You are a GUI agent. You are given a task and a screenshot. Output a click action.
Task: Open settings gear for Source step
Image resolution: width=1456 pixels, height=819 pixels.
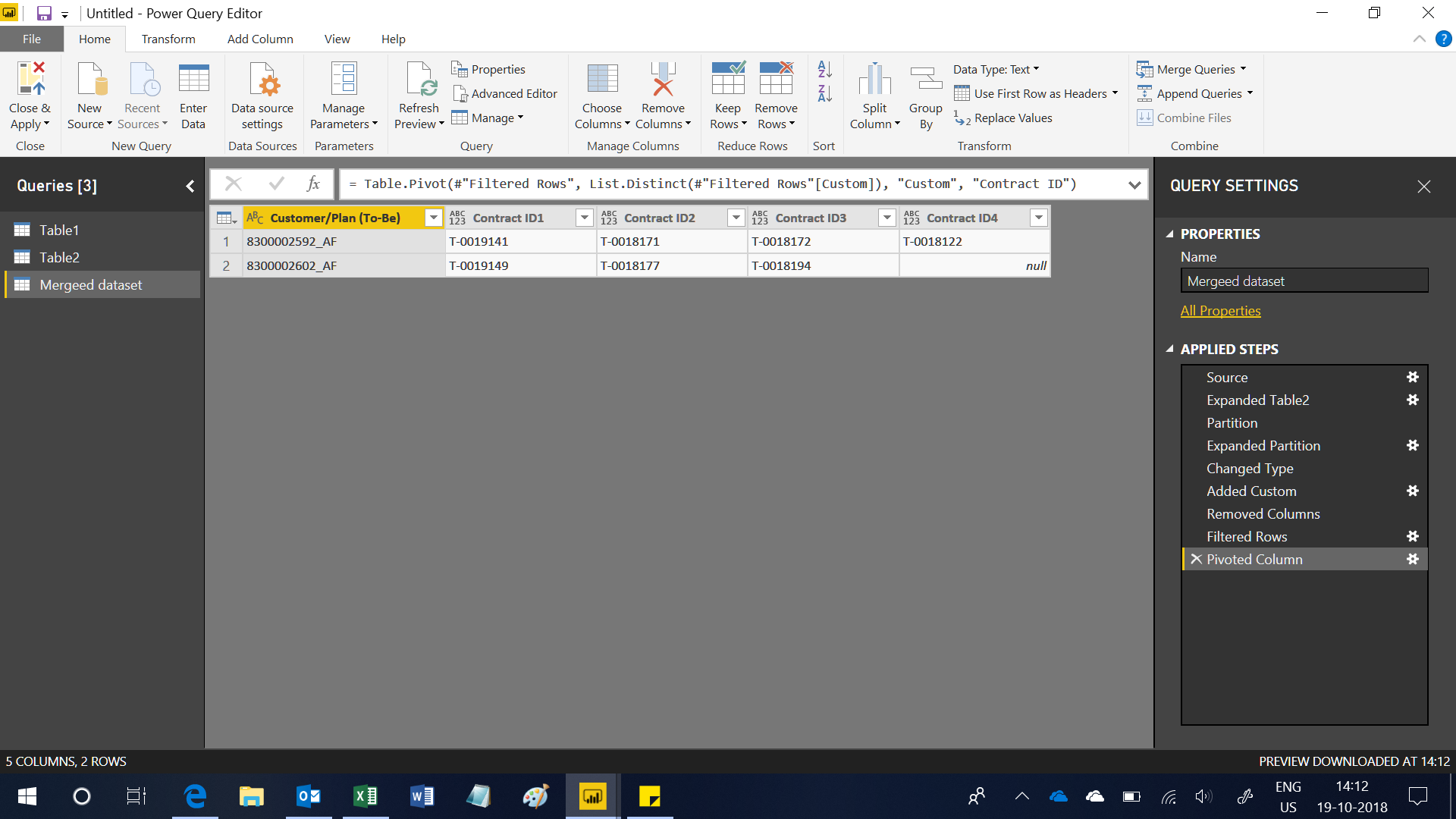[1412, 377]
